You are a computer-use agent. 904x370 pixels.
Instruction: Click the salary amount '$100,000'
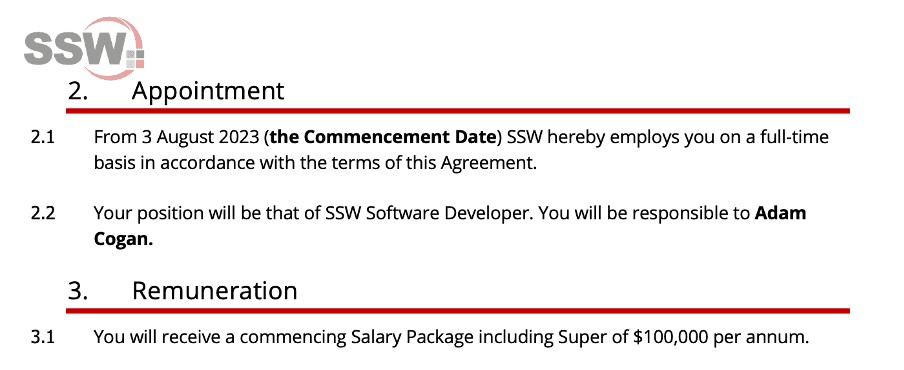click(x=670, y=337)
